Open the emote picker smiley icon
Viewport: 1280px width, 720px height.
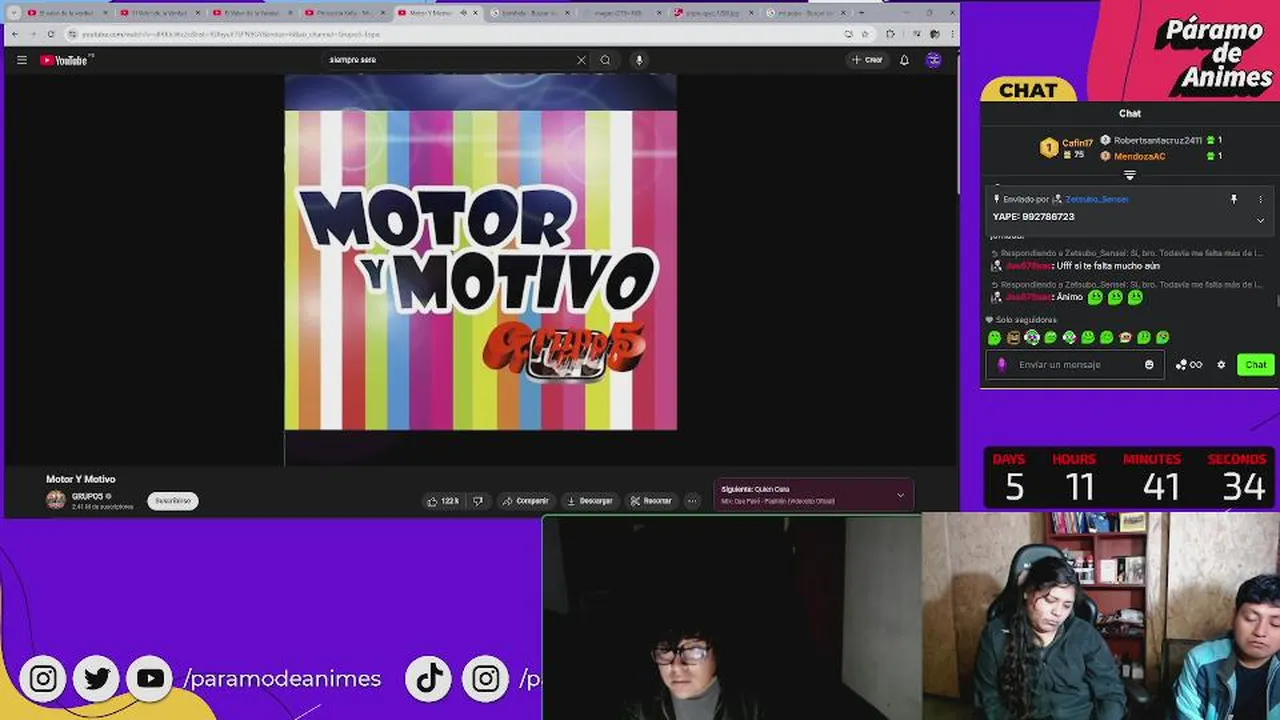(1149, 365)
